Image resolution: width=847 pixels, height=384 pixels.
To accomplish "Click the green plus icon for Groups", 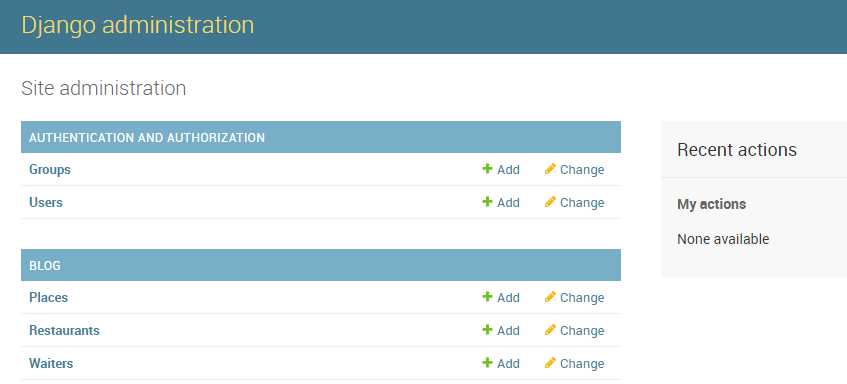I will pyautogui.click(x=487, y=169).
